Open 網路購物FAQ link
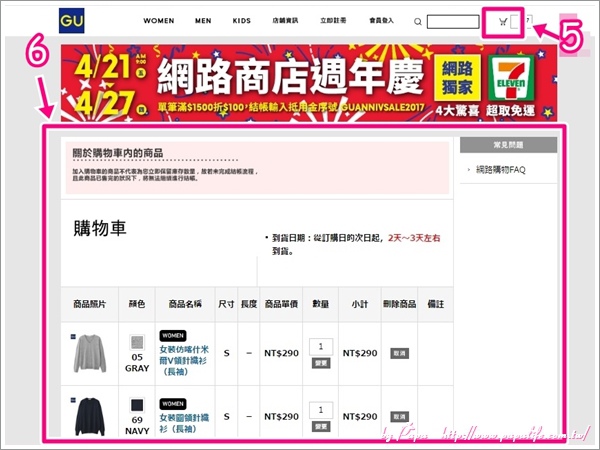This screenshot has width=600, height=450. [x=501, y=170]
